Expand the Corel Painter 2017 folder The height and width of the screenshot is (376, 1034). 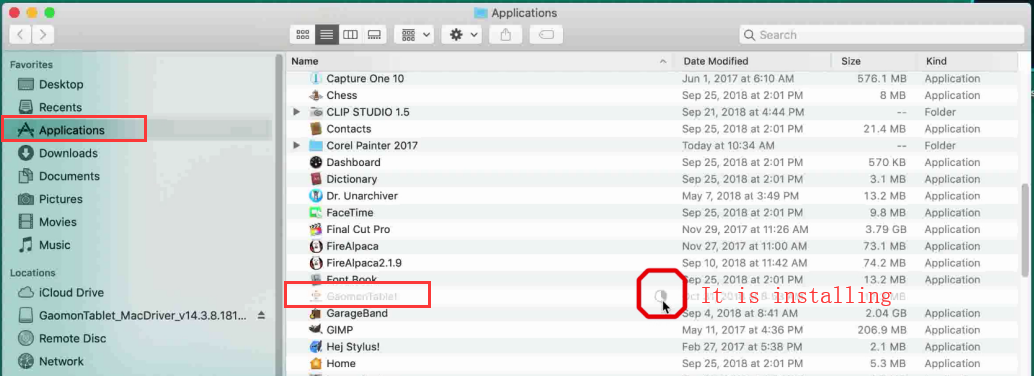click(297, 145)
